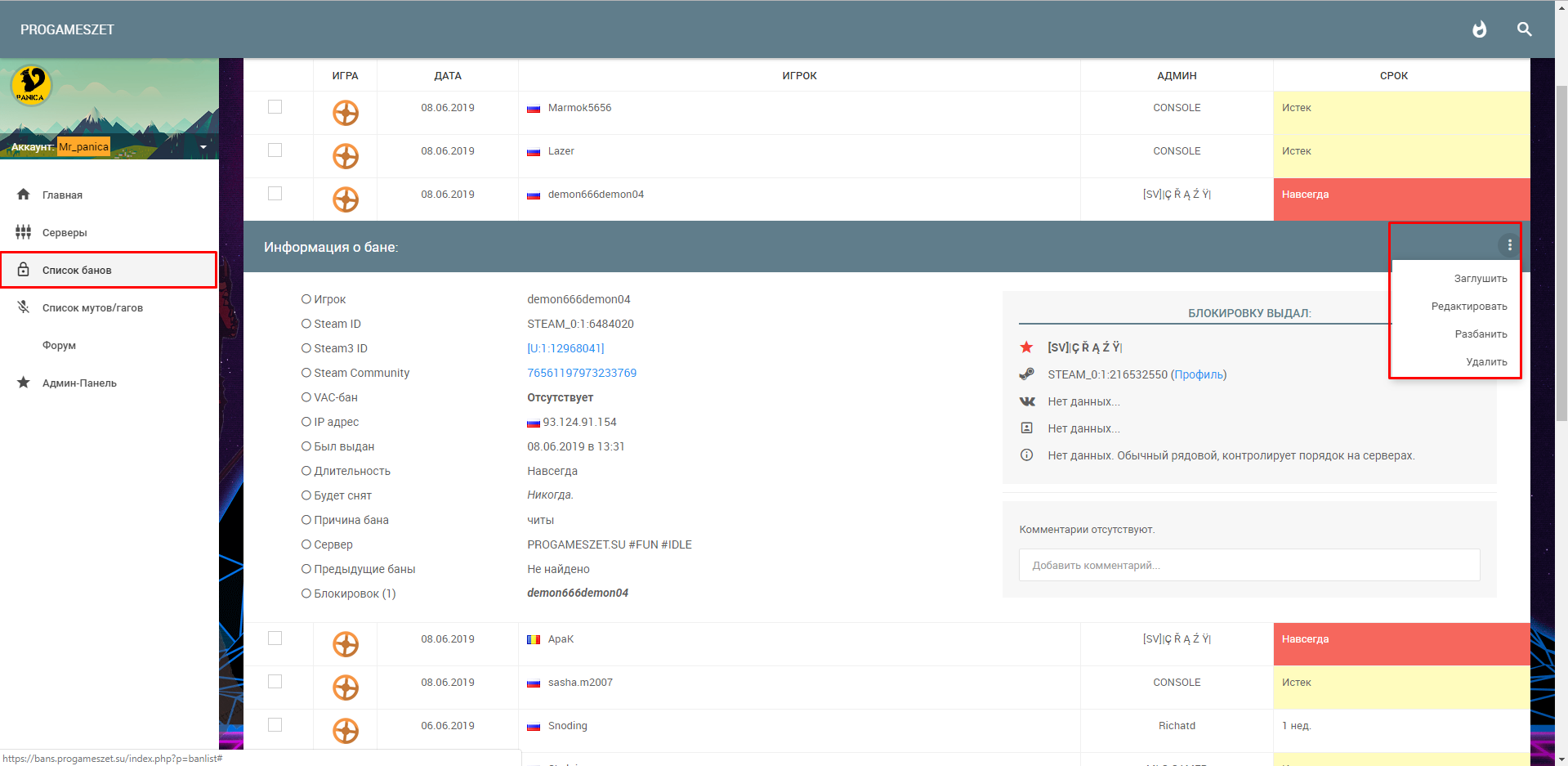This screenshot has width=1568, height=766.
Task: Collapse ban row of demon666demon04
Action: tap(887, 199)
